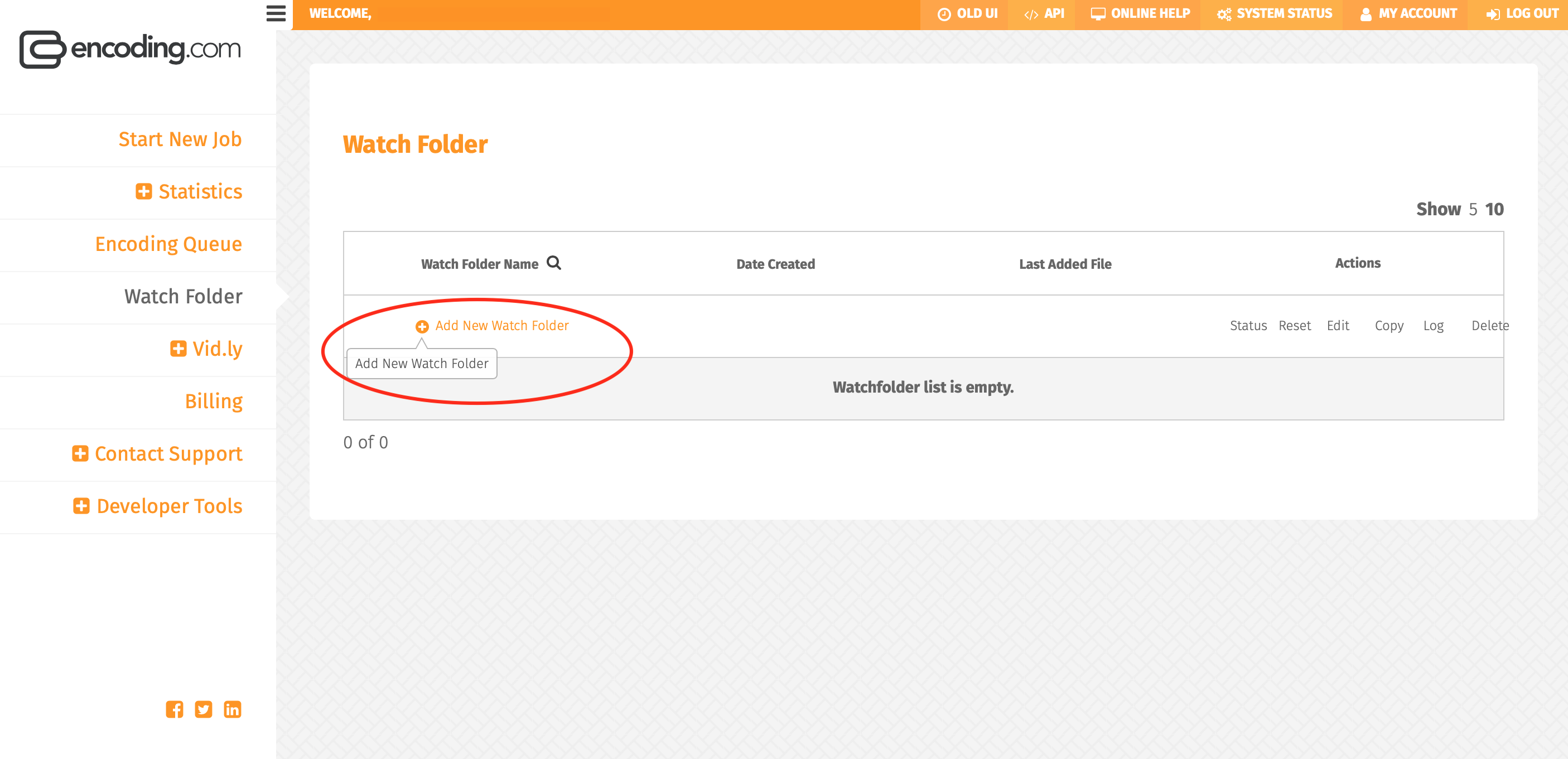Switch to the Old UI

point(967,13)
